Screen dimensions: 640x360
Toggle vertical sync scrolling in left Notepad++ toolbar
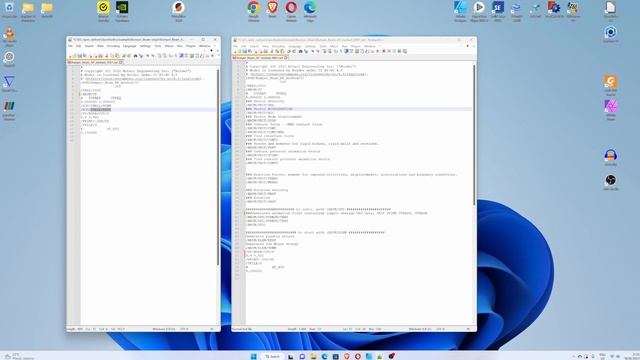(x=160, y=56)
